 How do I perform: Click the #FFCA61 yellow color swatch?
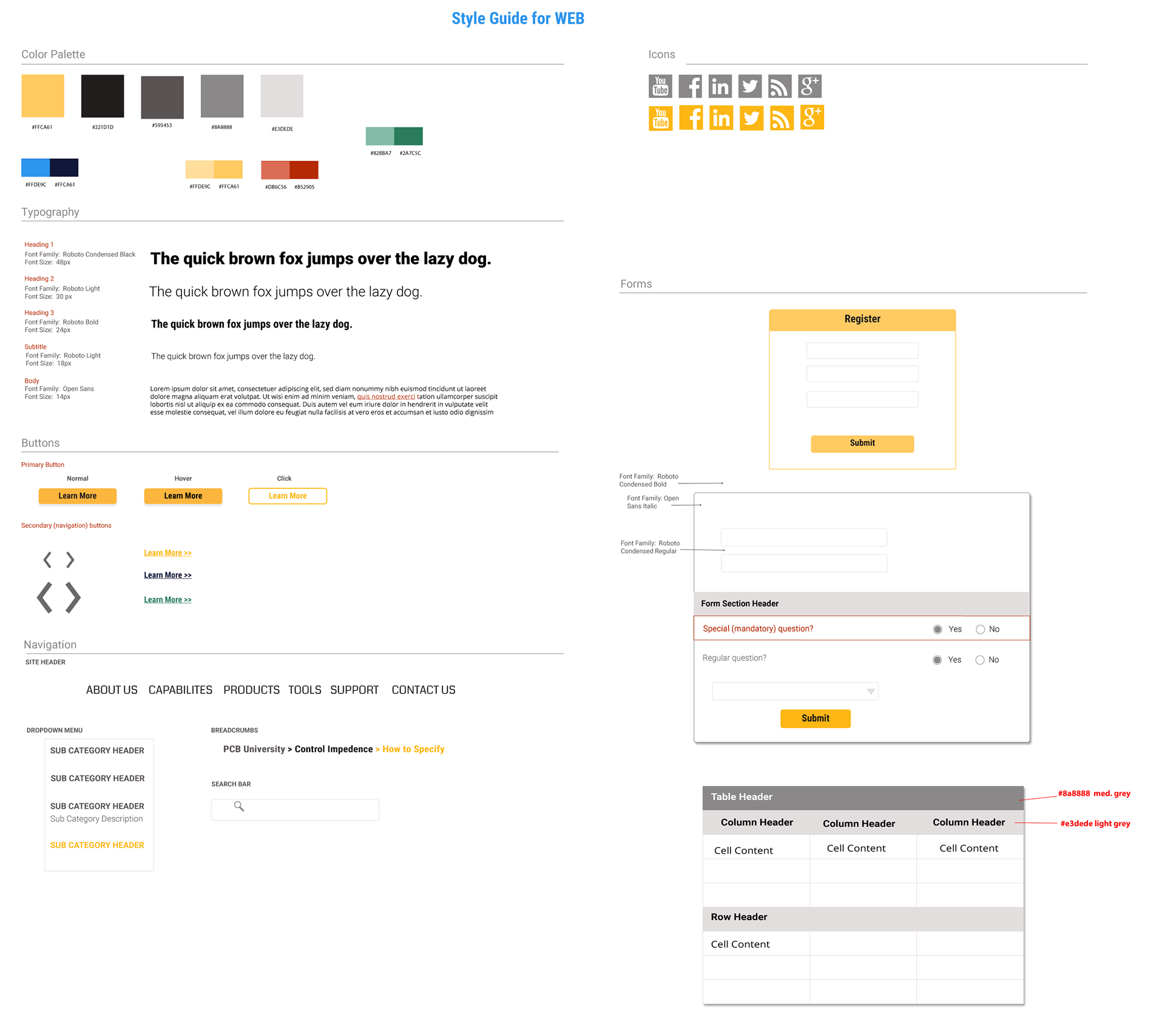point(42,96)
